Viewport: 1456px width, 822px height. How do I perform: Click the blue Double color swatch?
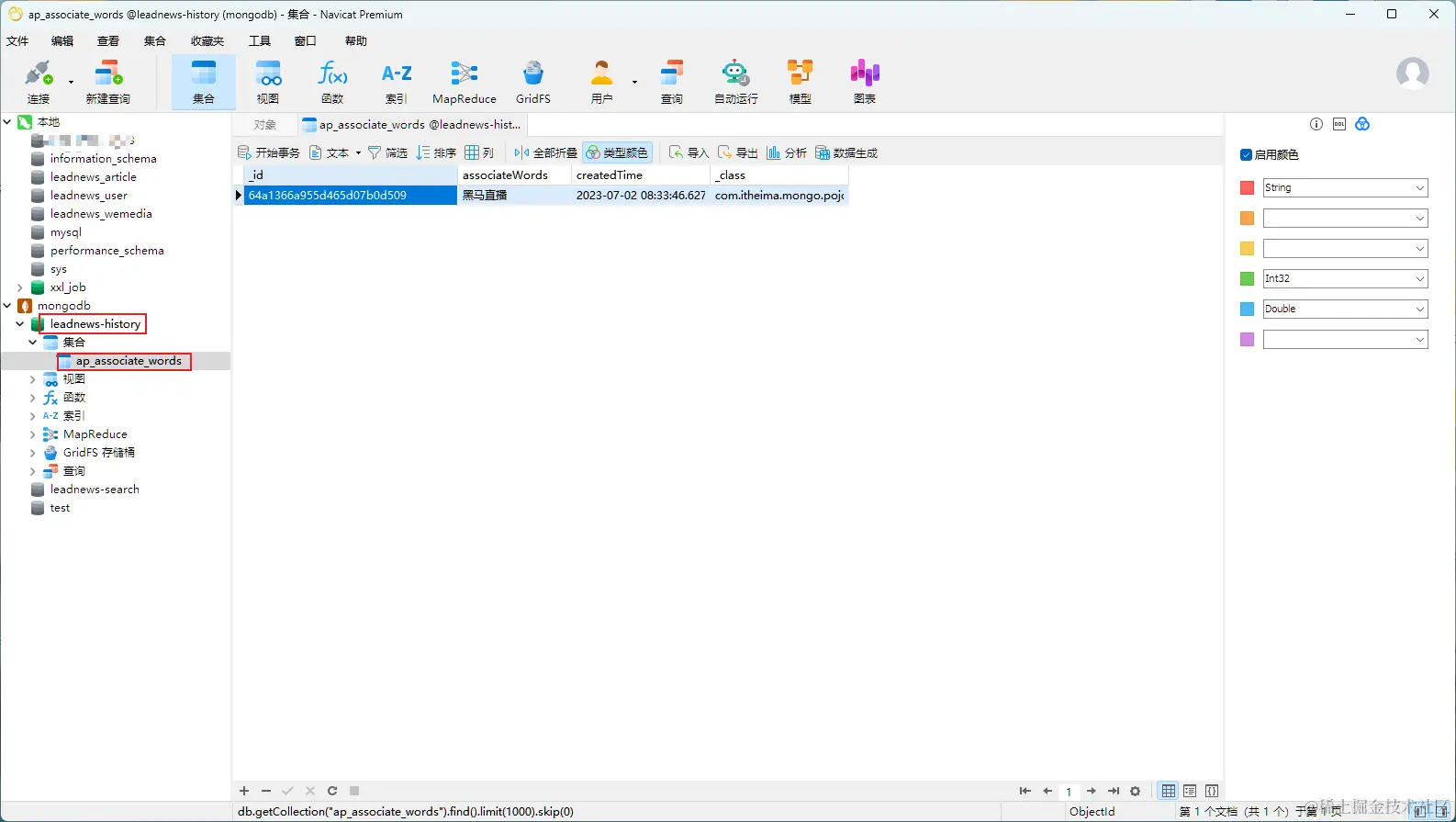coord(1247,310)
